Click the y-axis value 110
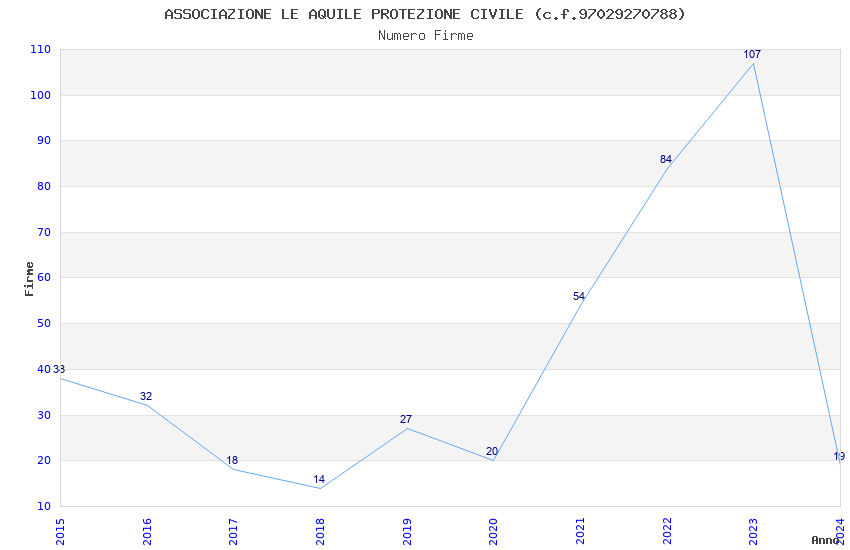850x550 pixels. (x=41, y=50)
